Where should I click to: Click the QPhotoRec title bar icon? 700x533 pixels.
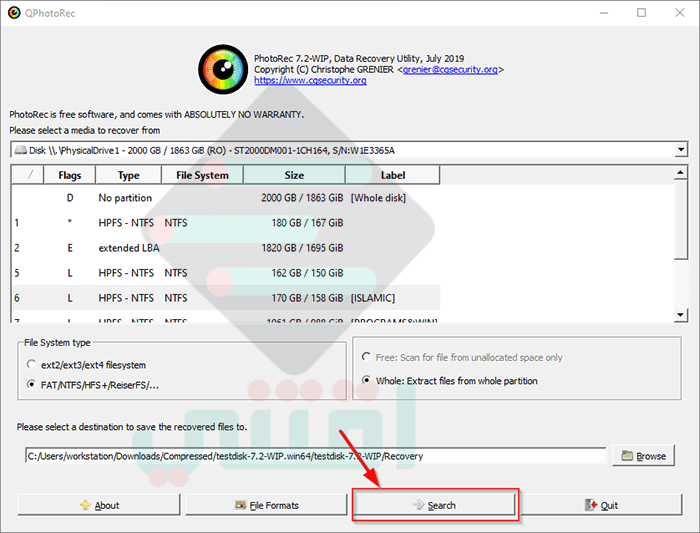coord(14,12)
